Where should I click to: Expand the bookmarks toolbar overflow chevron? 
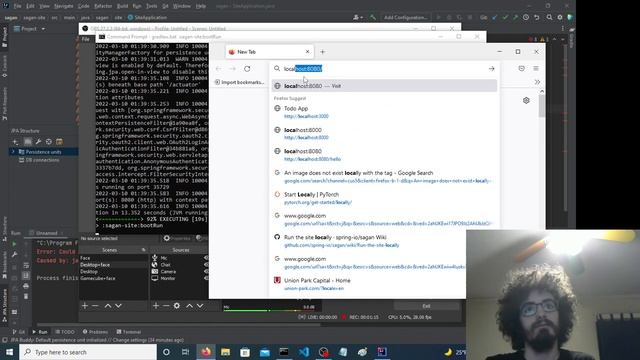(x=537, y=82)
